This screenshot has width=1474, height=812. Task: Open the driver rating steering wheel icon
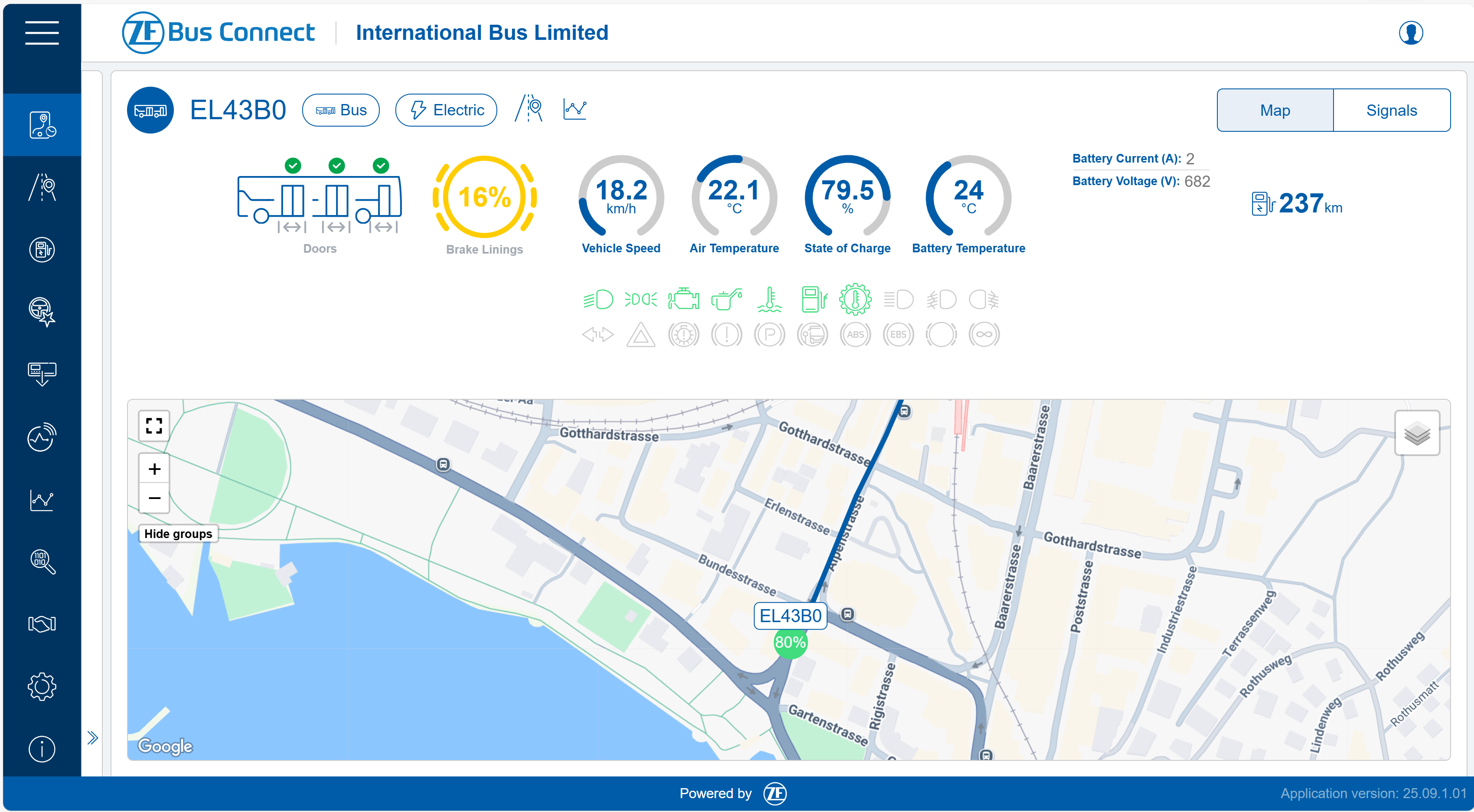[42, 312]
